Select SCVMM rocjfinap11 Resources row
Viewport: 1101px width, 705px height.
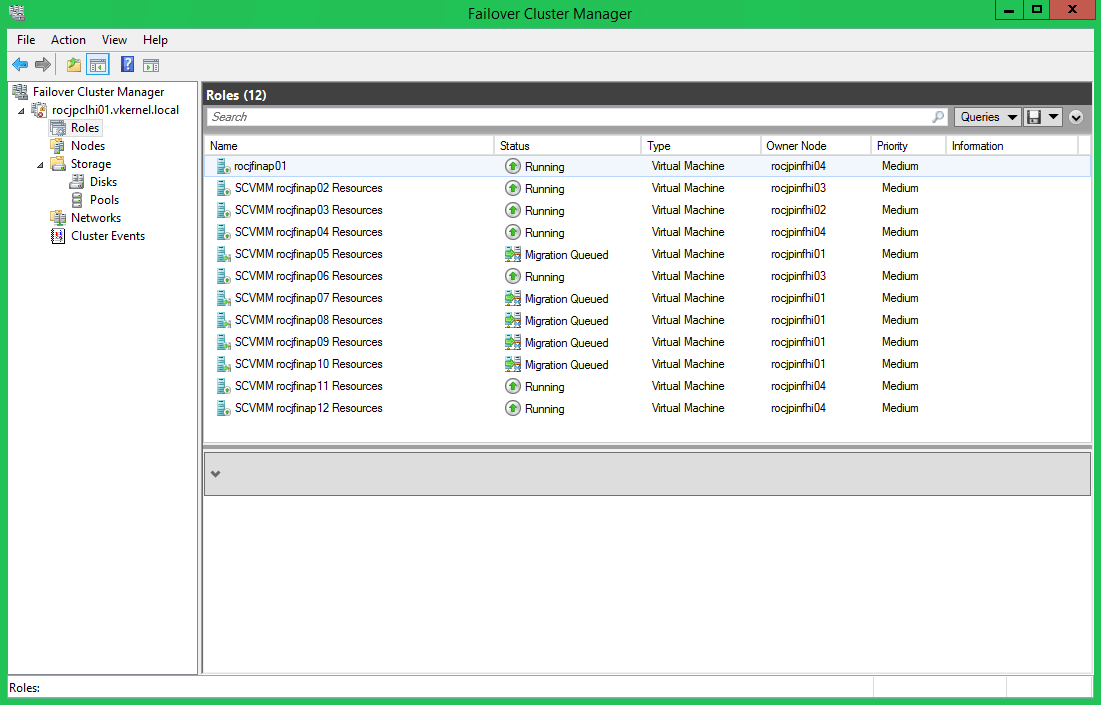(647, 386)
